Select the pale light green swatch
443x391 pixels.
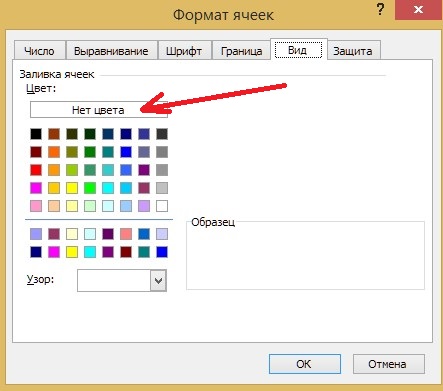click(90, 206)
